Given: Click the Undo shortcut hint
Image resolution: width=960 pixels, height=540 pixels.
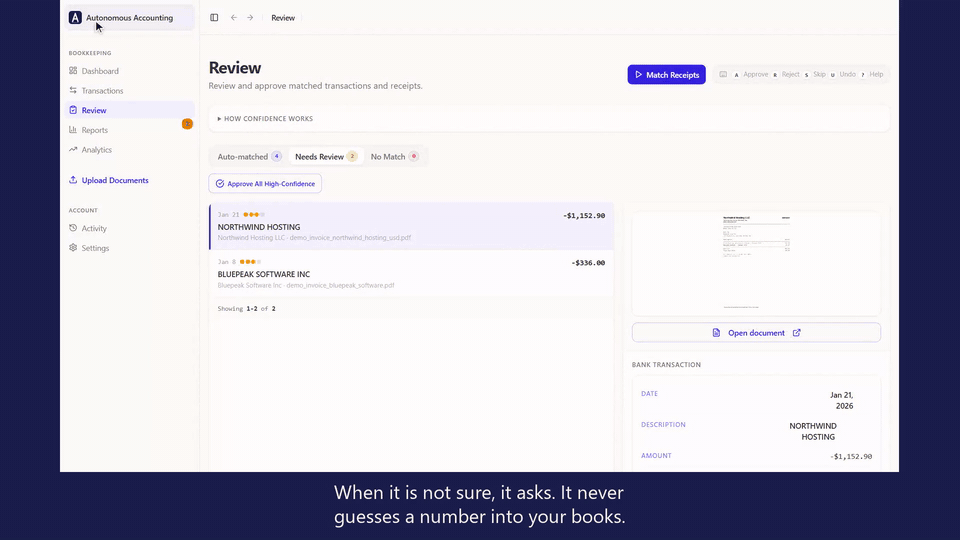Looking at the screenshot, I should click(x=843, y=75).
